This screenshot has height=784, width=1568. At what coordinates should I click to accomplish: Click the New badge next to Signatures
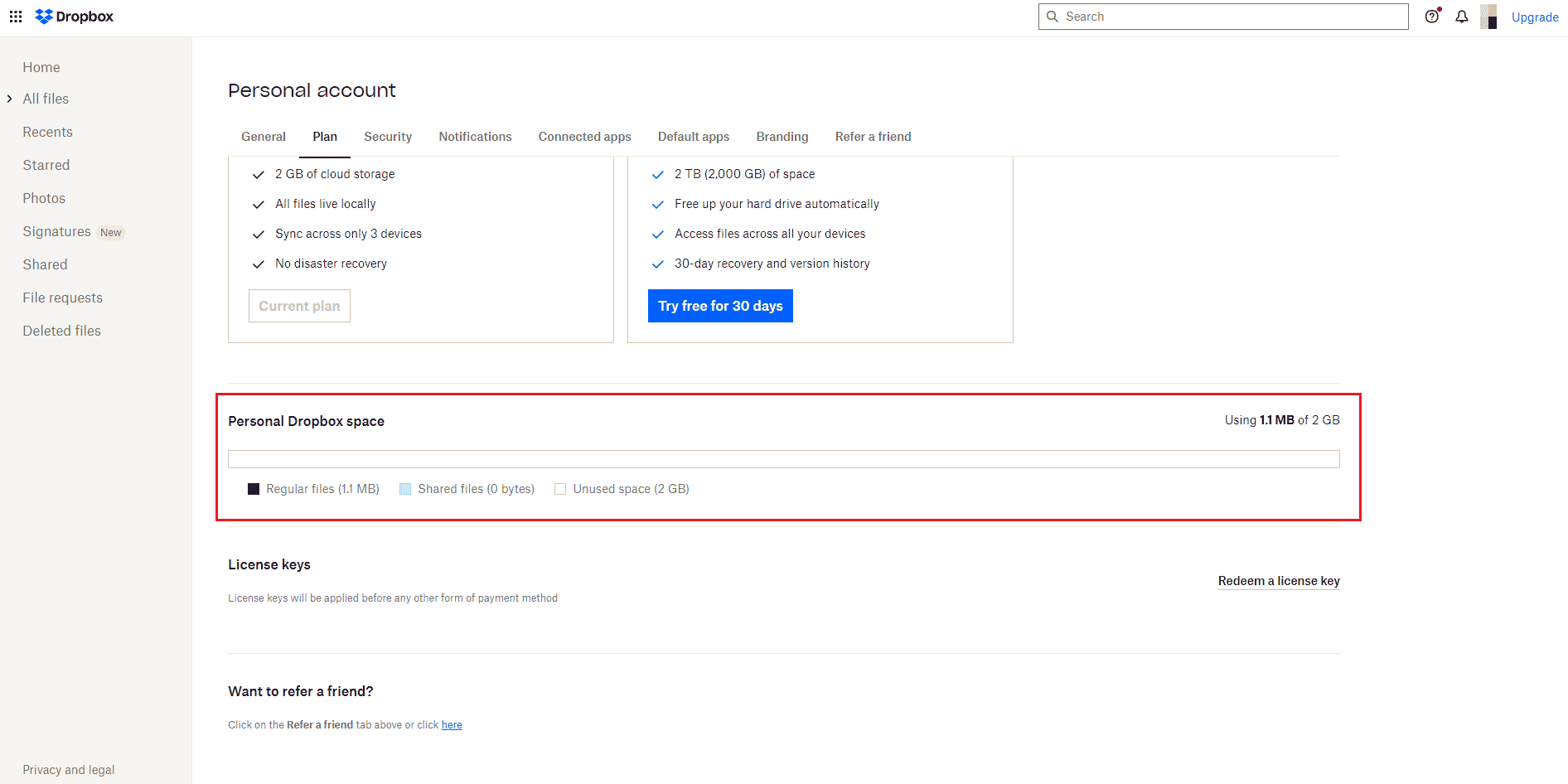coord(111,233)
